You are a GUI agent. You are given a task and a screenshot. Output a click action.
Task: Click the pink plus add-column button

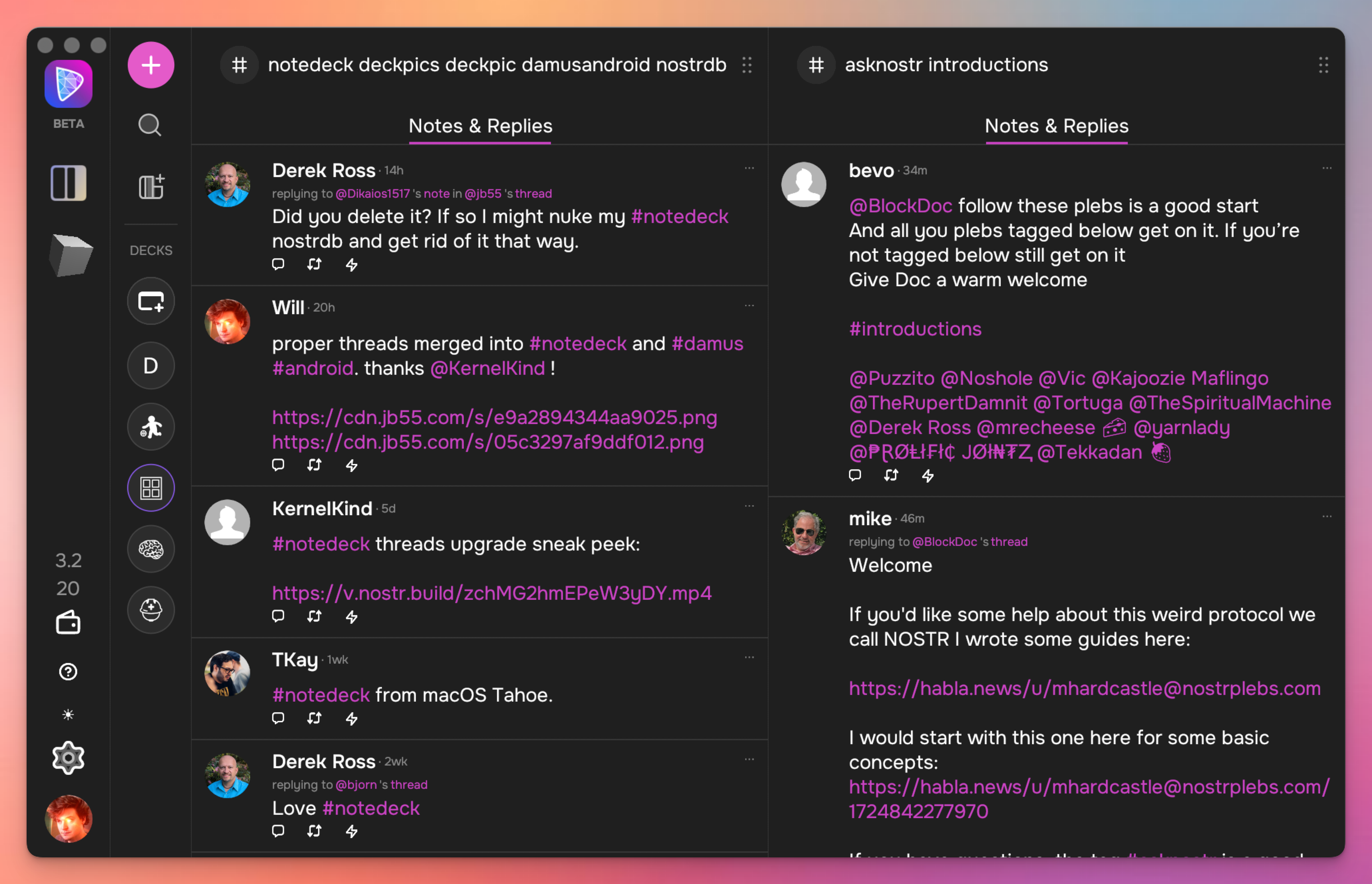150,65
